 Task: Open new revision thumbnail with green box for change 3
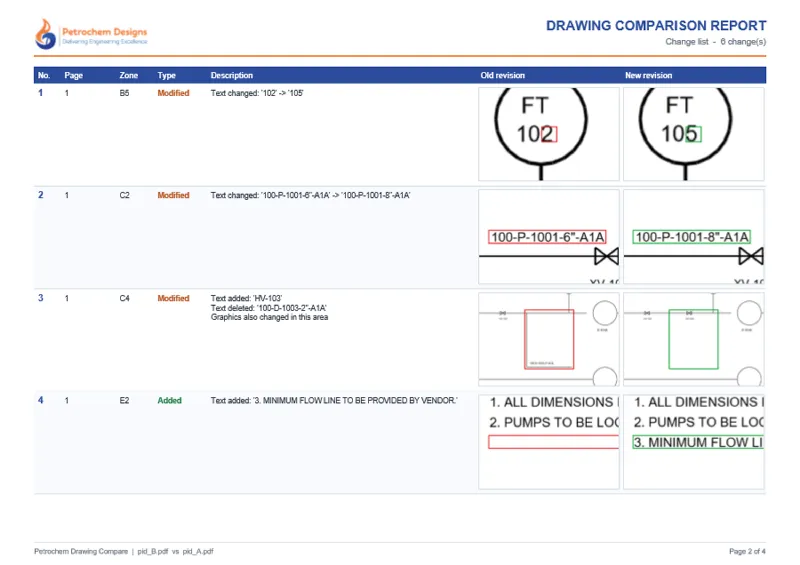(x=694, y=339)
